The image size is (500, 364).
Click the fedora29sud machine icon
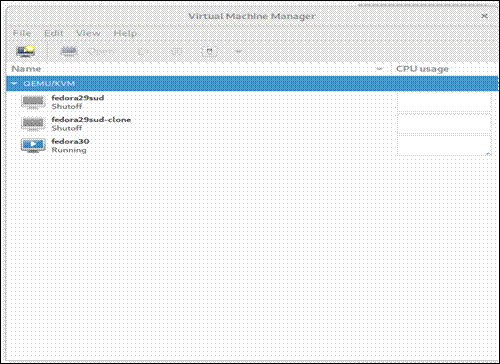pyautogui.click(x=33, y=102)
